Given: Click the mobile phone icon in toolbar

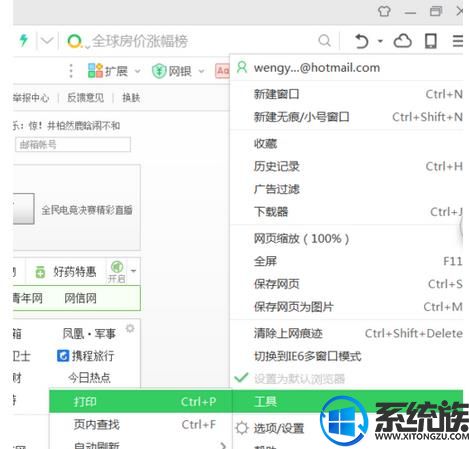Looking at the screenshot, I should [430, 41].
